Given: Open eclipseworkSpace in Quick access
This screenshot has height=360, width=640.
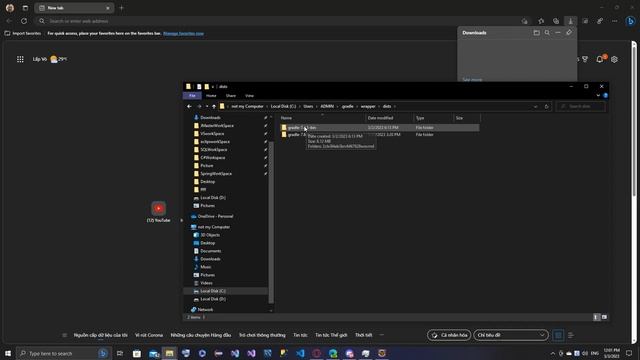Looking at the screenshot, I should [x=215, y=142].
